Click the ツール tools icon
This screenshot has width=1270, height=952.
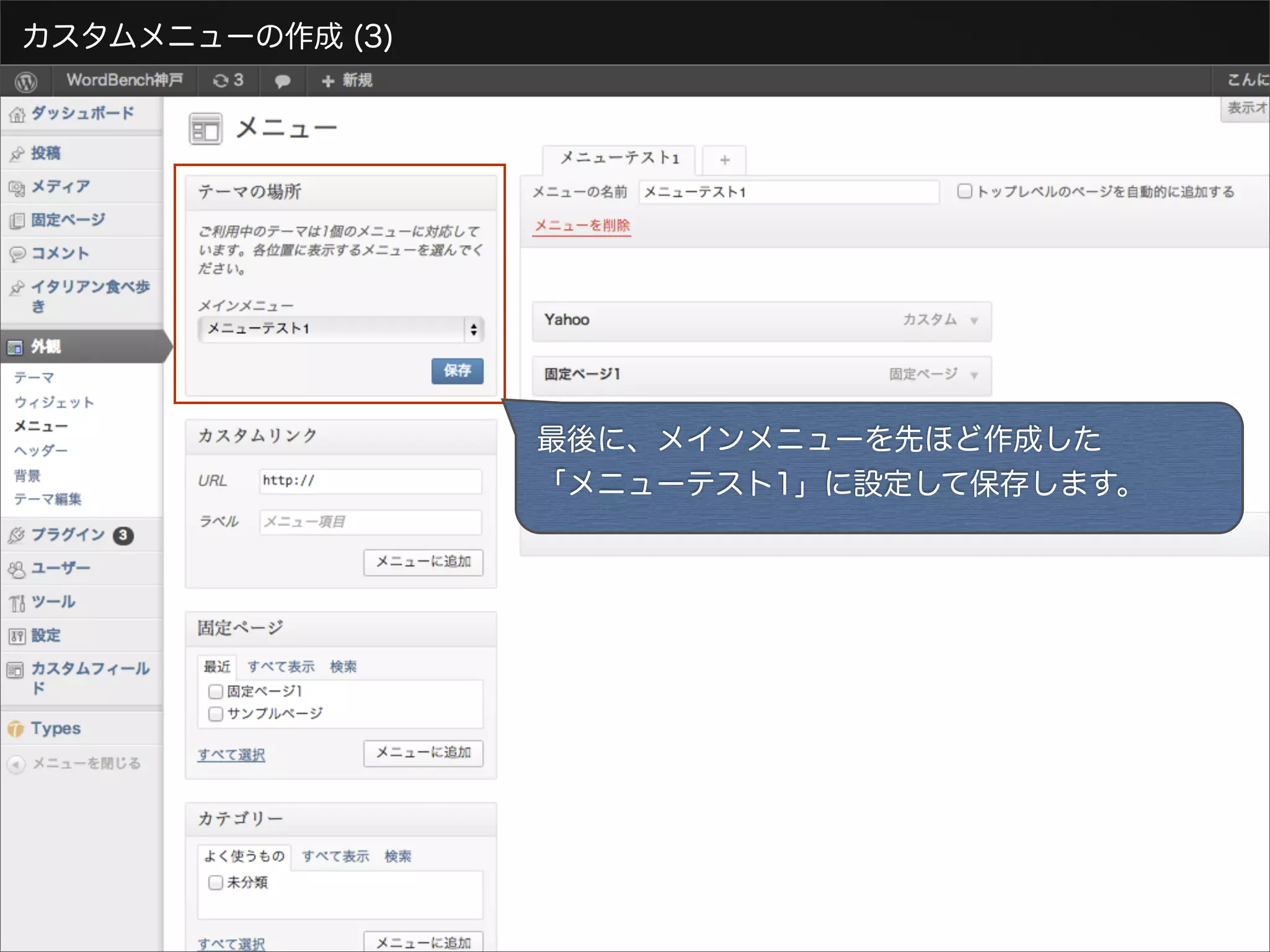click(17, 602)
